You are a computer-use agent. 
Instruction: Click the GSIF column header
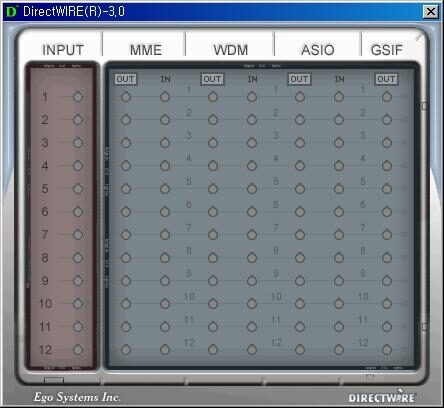pos(387,50)
